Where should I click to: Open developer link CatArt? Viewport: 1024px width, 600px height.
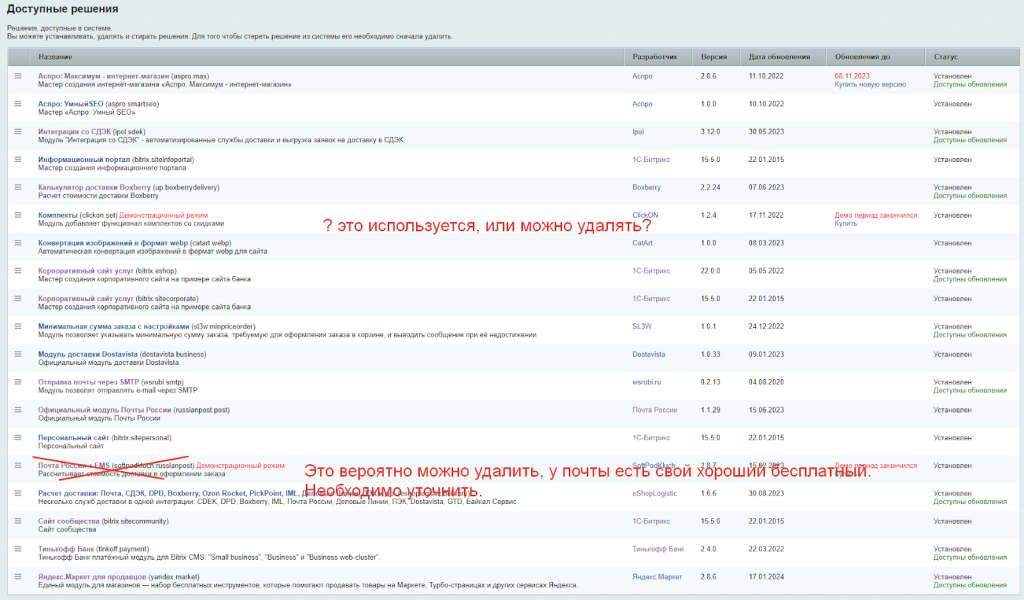(642, 243)
